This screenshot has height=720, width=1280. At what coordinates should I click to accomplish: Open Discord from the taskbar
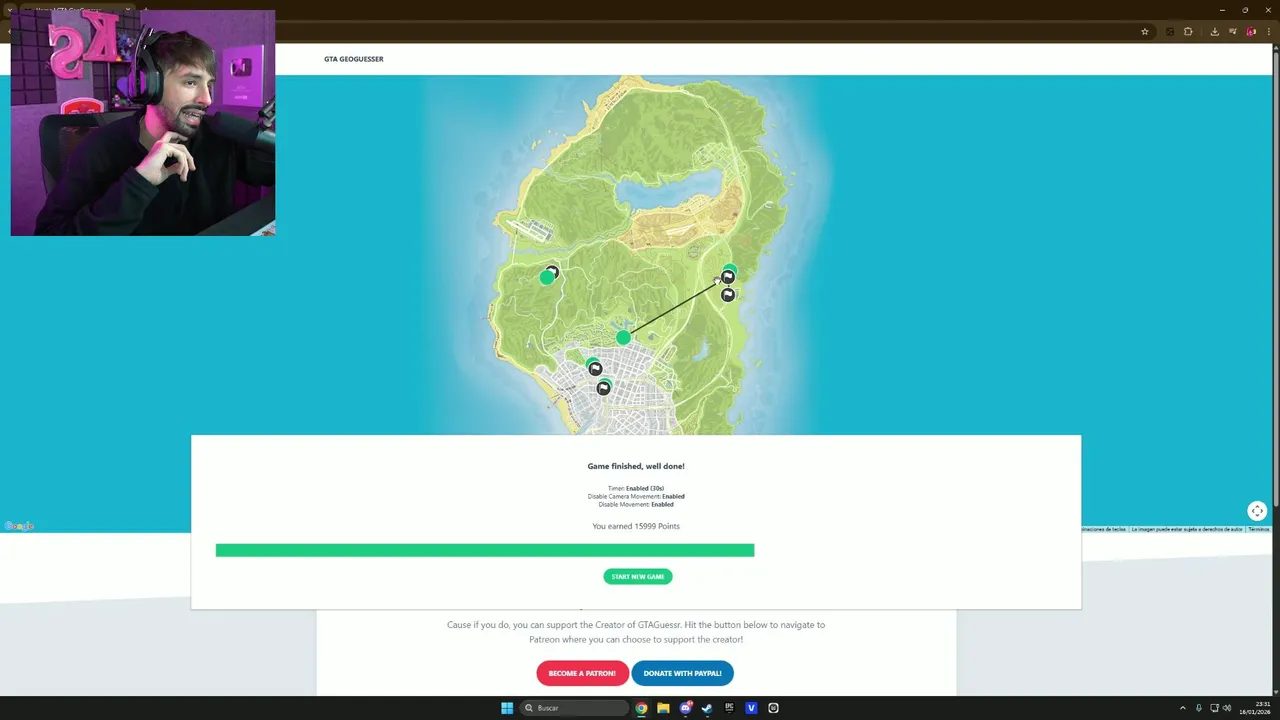click(685, 708)
